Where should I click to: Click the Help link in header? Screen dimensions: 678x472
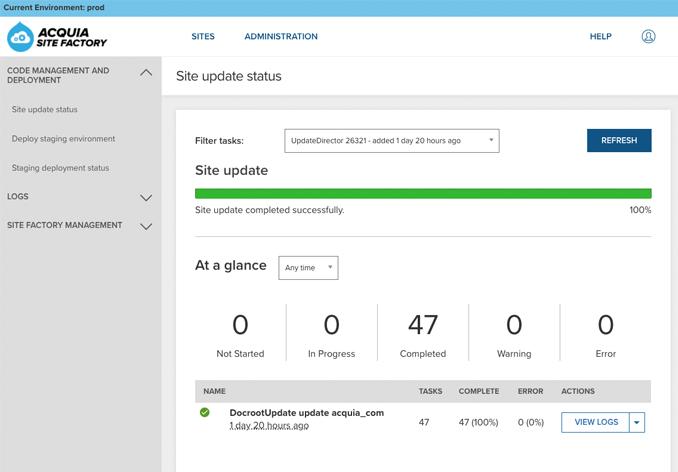coord(600,37)
